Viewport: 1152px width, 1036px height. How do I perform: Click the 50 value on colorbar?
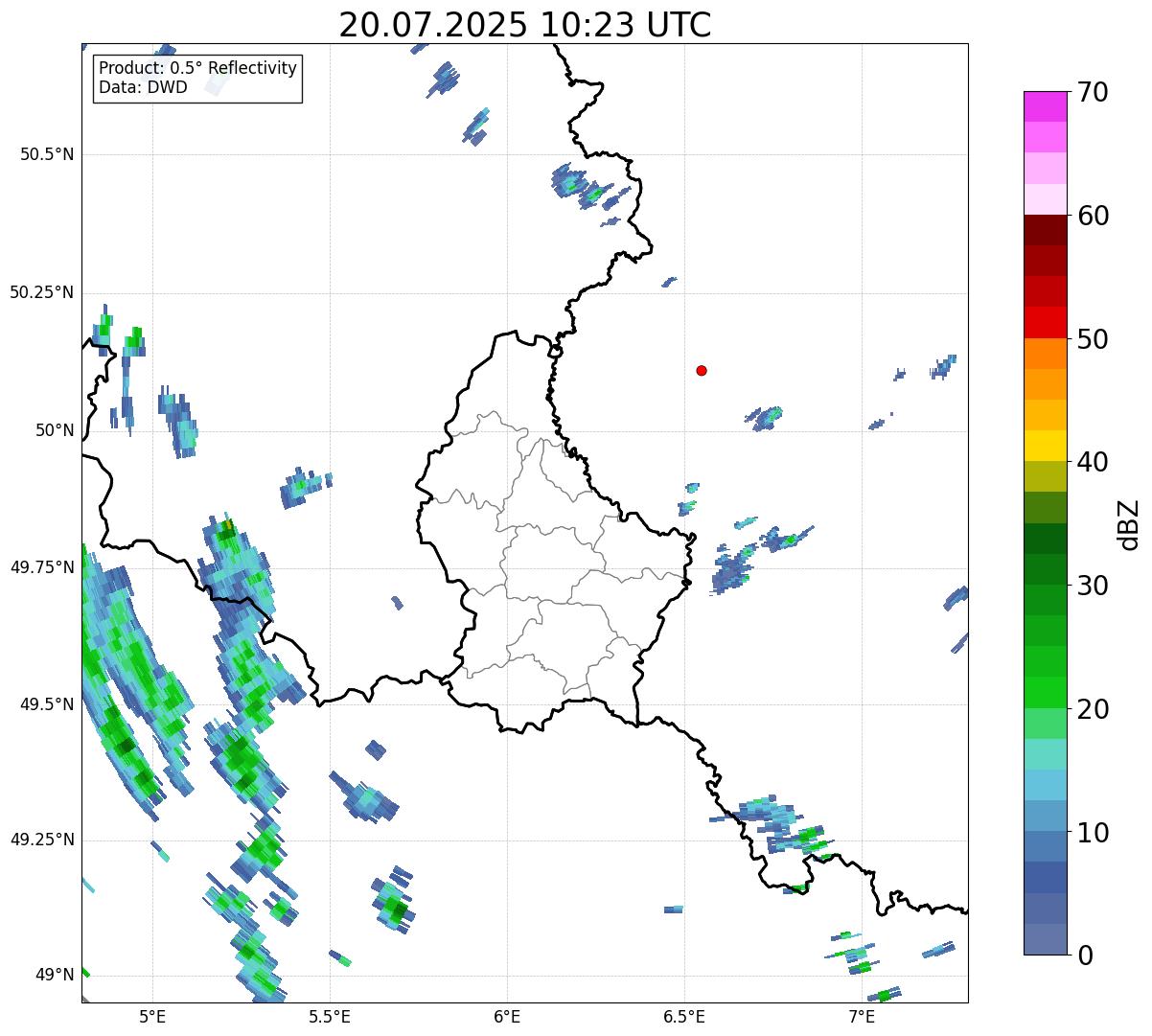click(x=1094, y=339)
